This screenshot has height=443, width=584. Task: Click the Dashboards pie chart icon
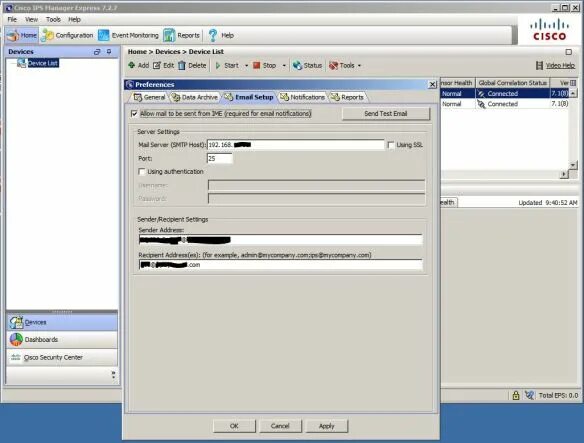click(x=16, y=340)
